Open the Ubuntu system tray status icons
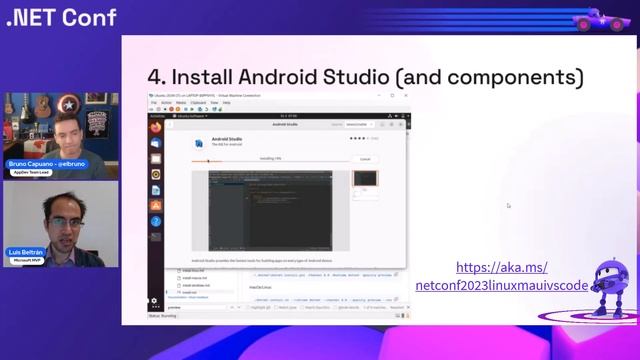Image resolution: width=640 pixels, height=360 pixels. pos(398,116)
